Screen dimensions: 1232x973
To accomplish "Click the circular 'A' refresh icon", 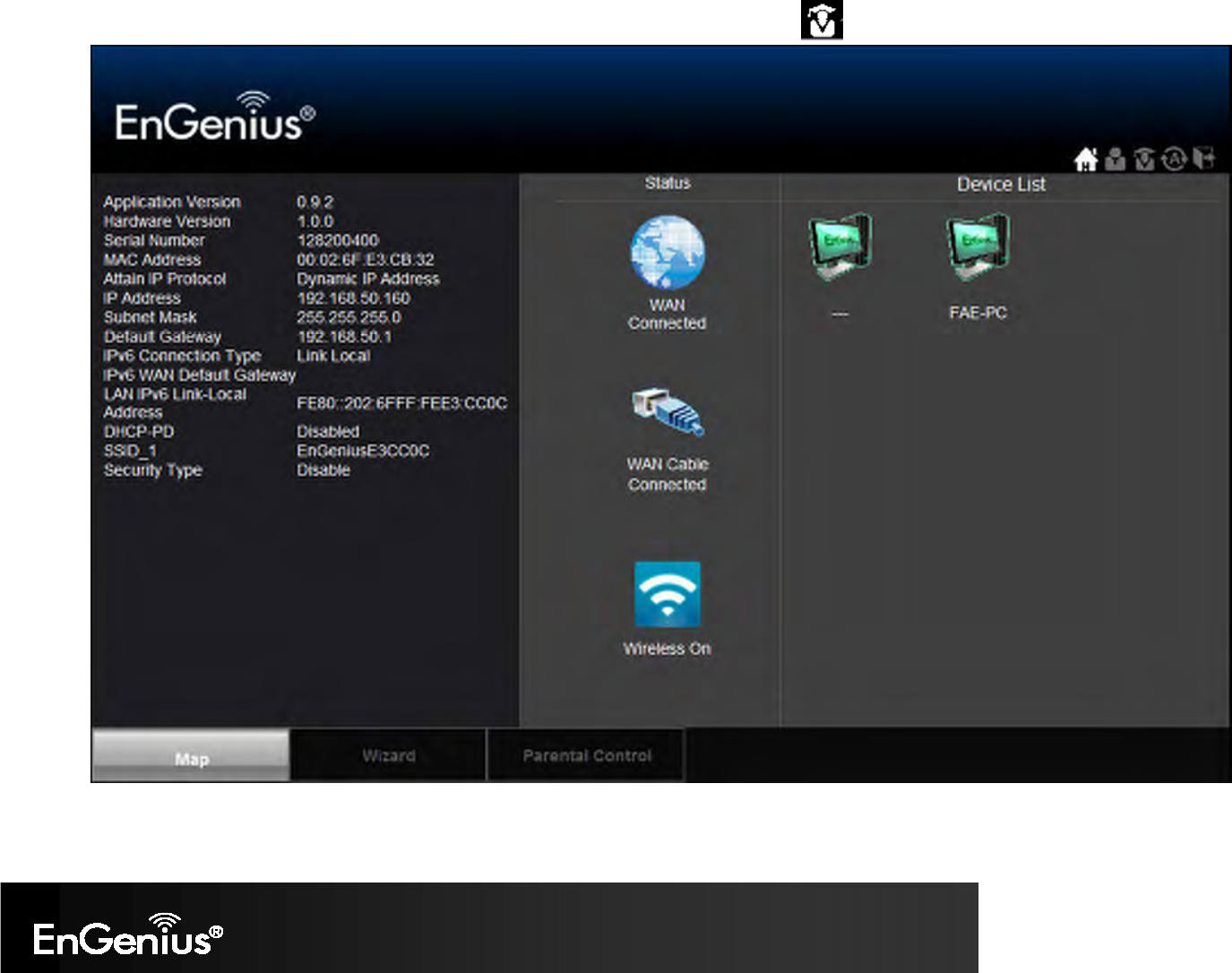I will click(1174, 159).
